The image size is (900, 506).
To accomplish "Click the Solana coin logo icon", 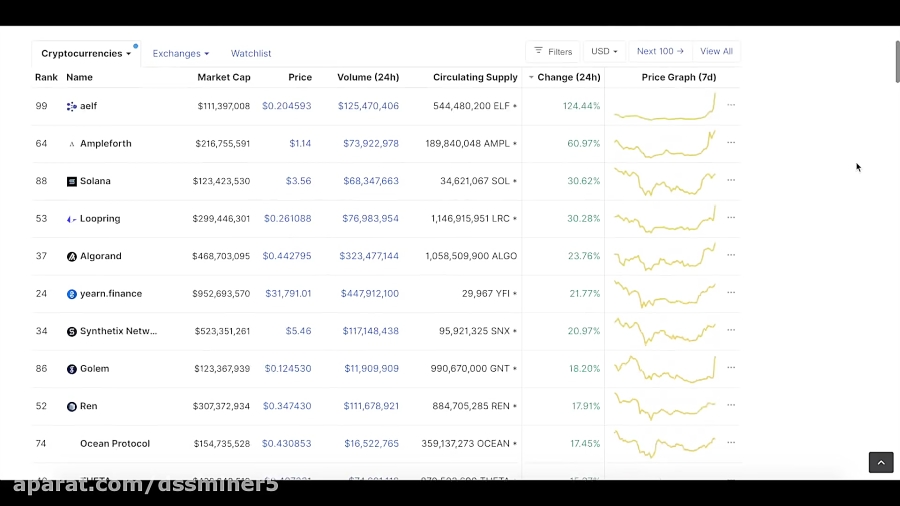I will (72, 181).
